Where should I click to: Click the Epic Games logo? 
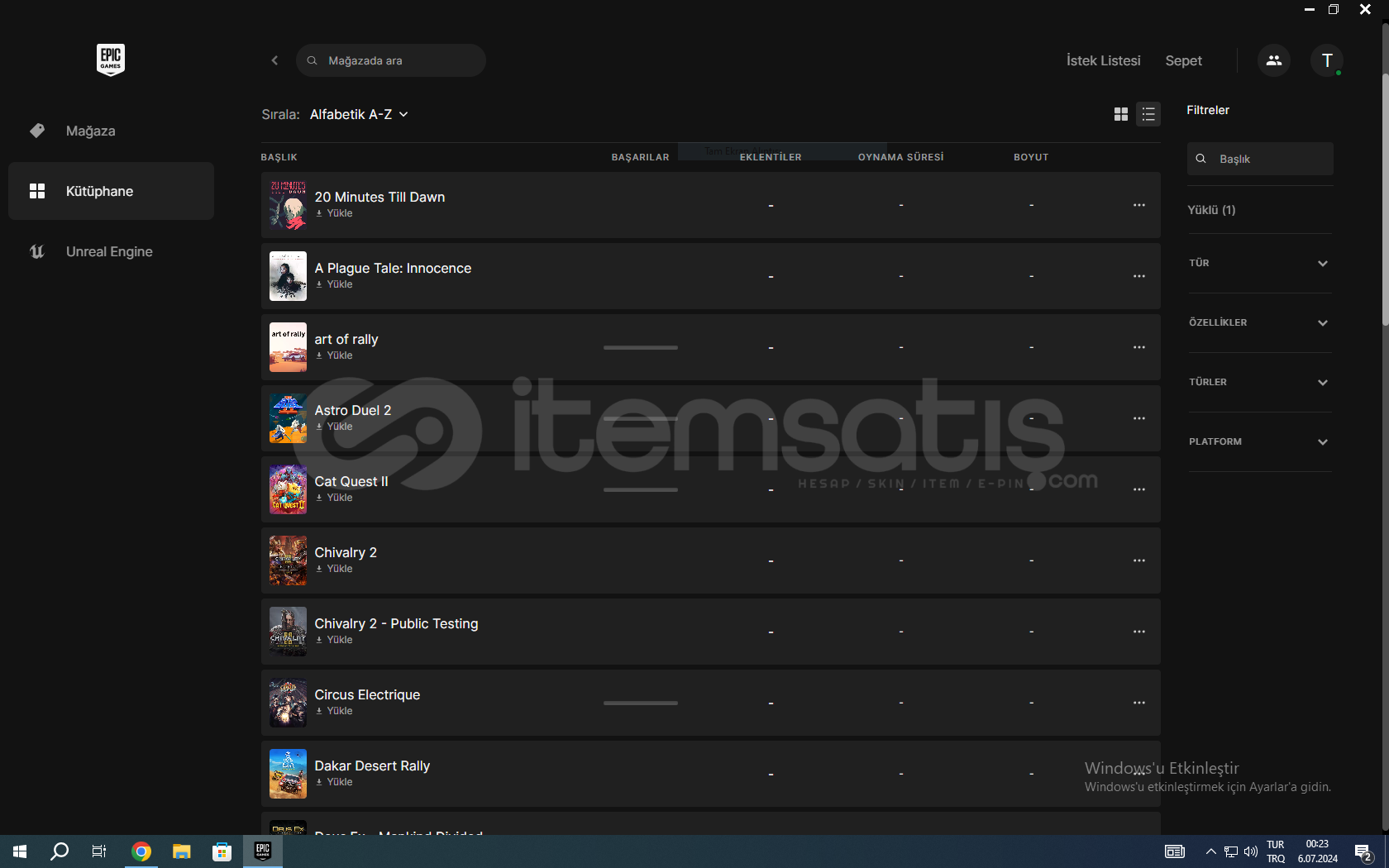[111, 60]
